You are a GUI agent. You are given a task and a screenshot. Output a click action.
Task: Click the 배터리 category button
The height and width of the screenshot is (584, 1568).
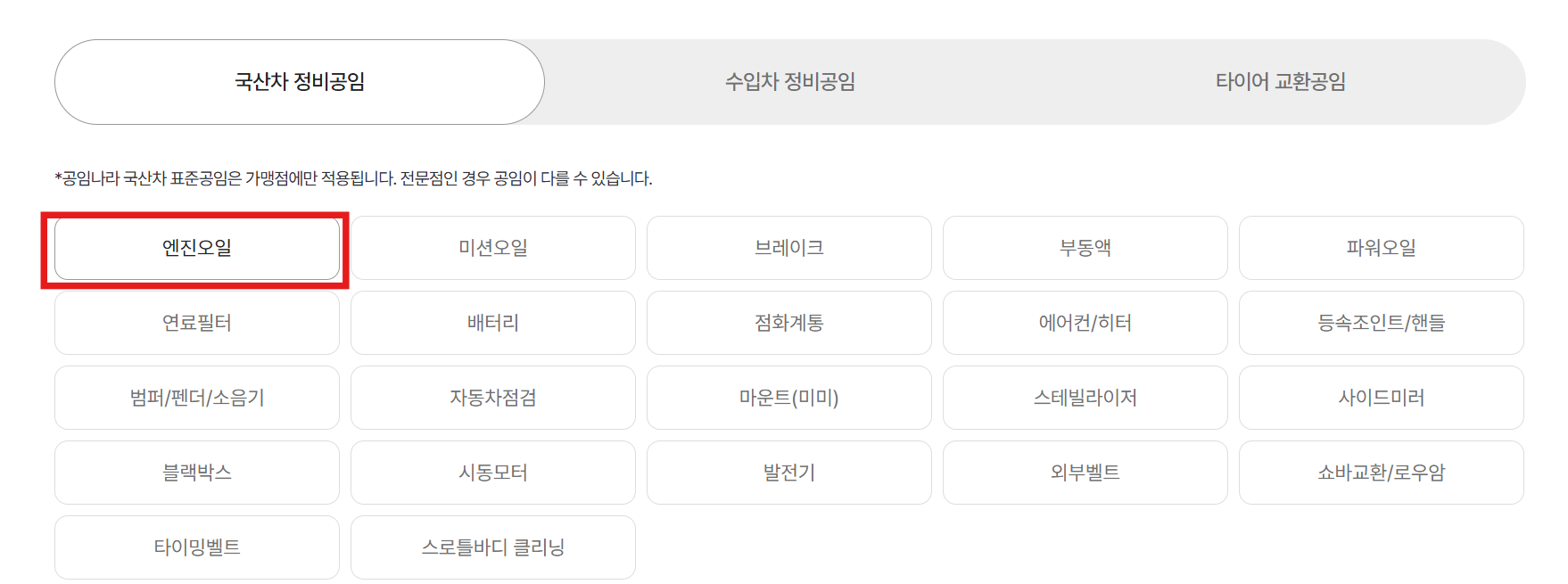[493, 323]
